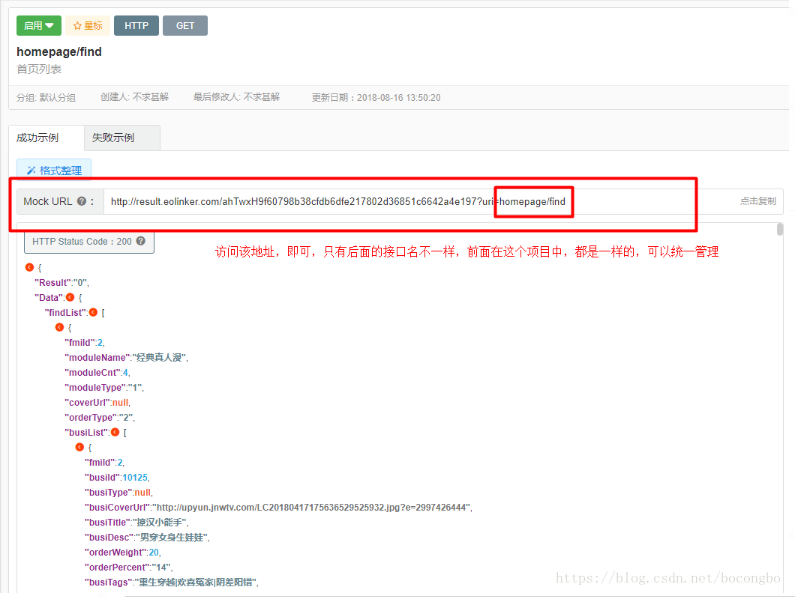Click the 创建人 creator info

[134, 97]
